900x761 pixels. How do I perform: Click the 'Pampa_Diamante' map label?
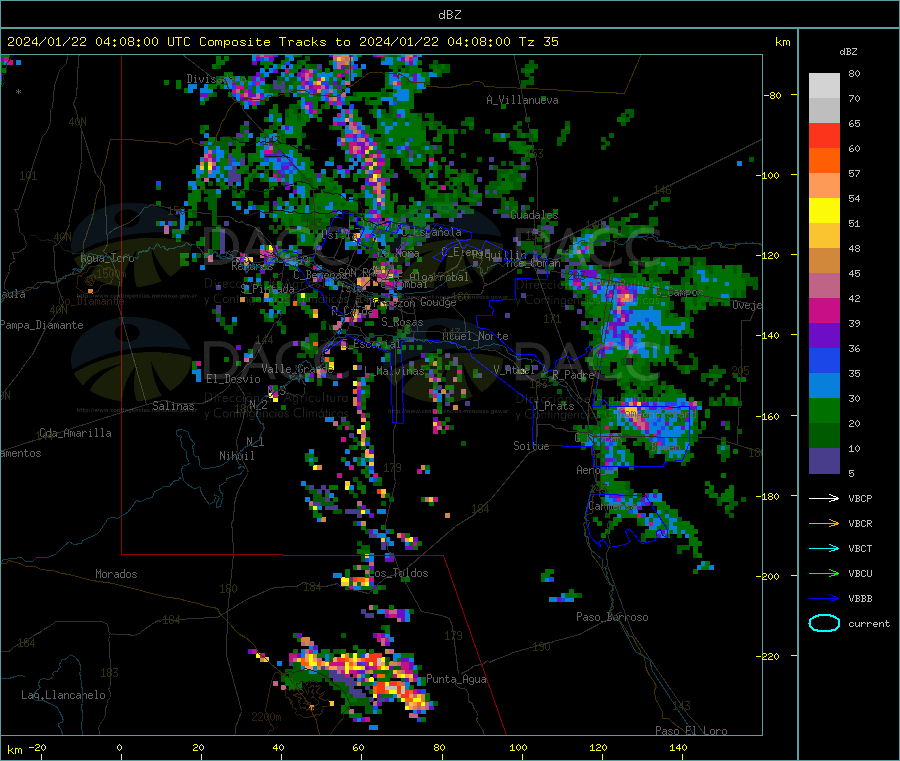point(42,325)
